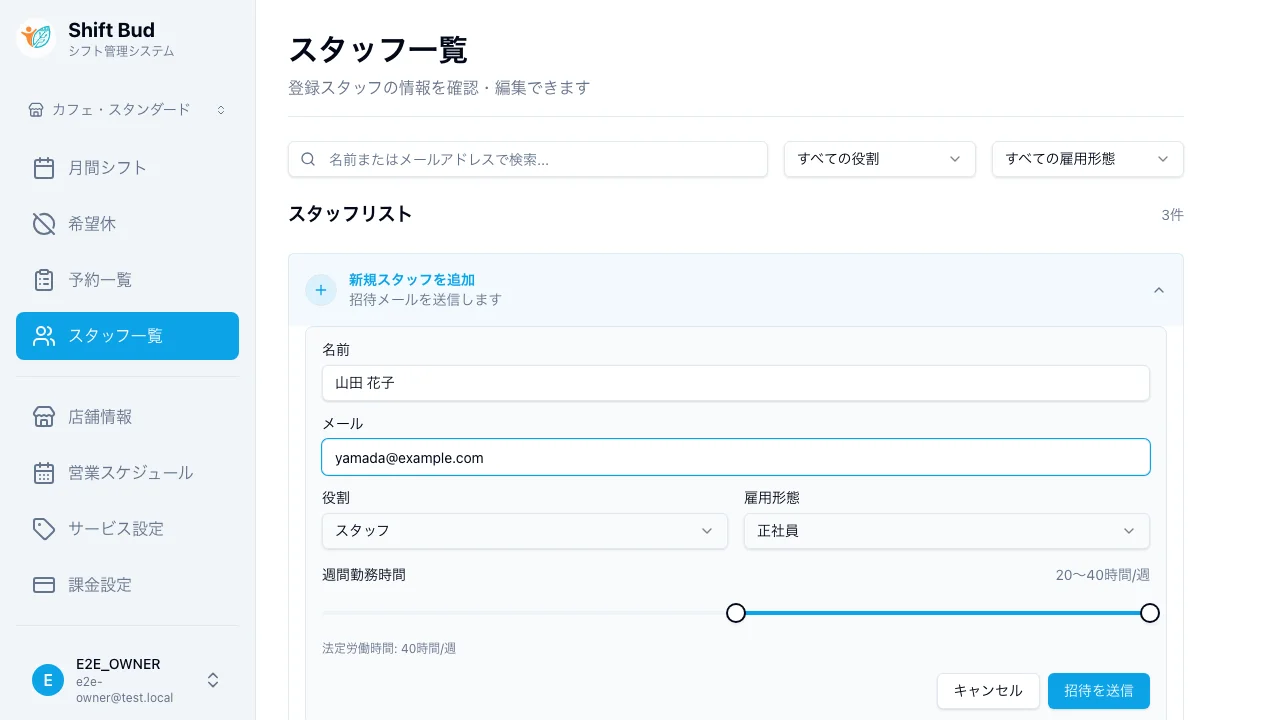Select the 店舗情報 shop icon
Image resolution: width=1280 pixels, height=720 pixels.
(44, 417)
